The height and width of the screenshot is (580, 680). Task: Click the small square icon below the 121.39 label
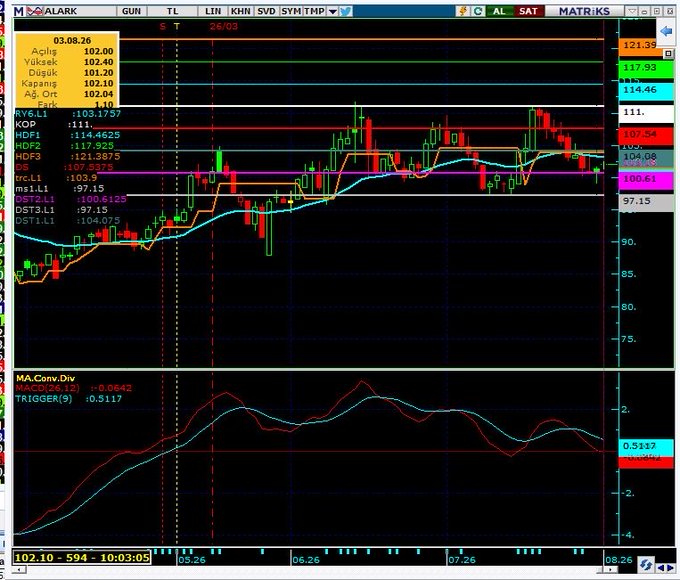coord(668,54)
